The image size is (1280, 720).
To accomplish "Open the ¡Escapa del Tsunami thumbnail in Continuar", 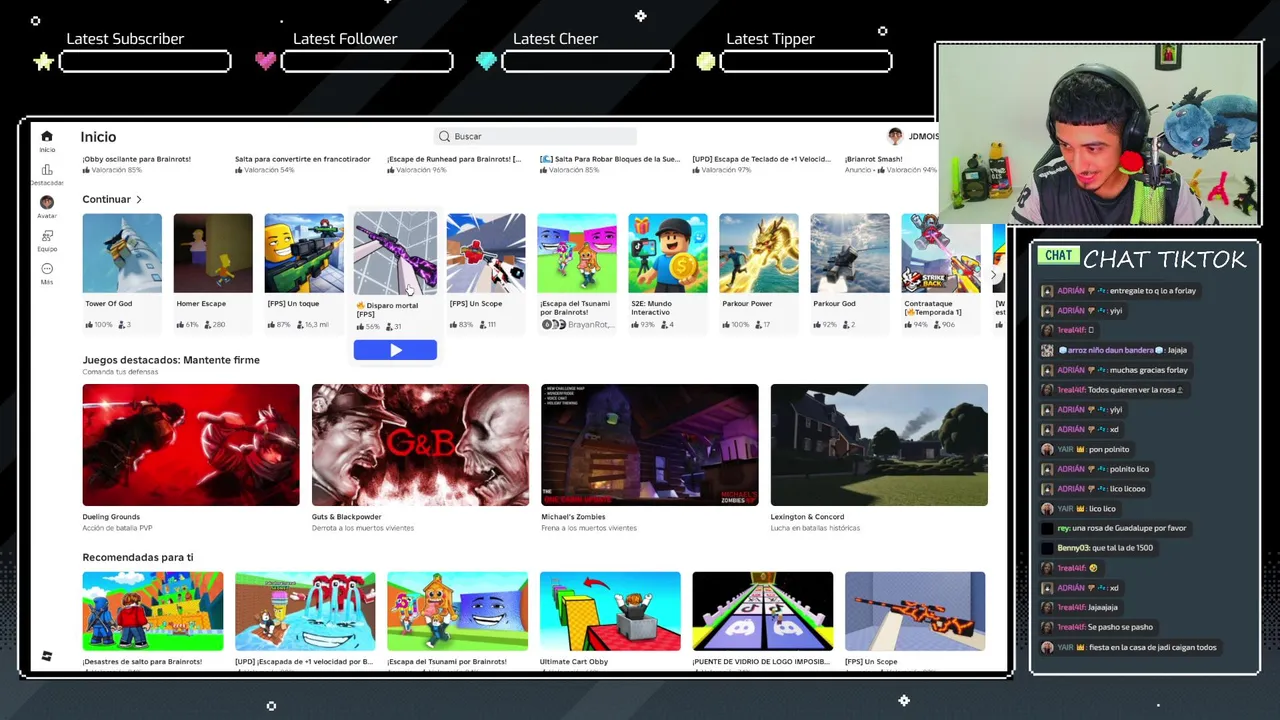I will (x=577, y=253).
